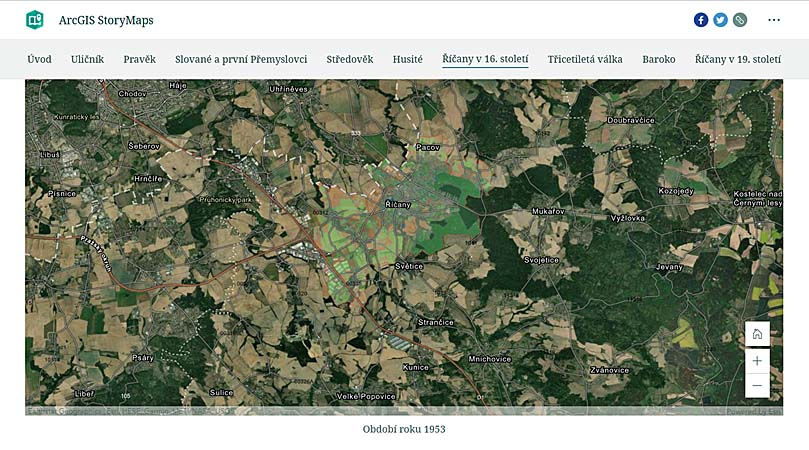The image size is (809, 450).
Task: Open the Pravěk section
Action: [139, 59]
